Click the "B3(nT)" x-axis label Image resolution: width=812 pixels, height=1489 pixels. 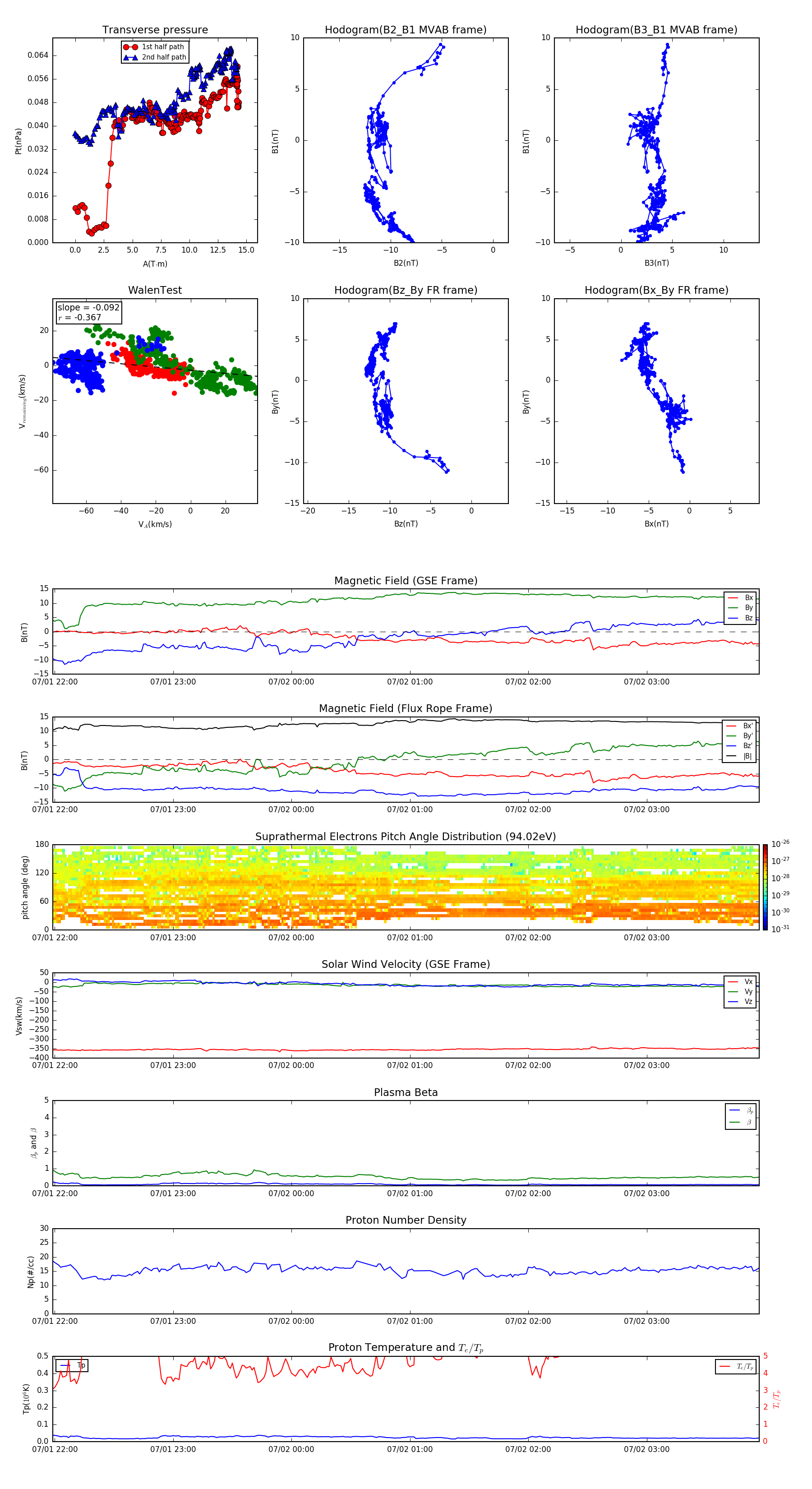(656, 263)
